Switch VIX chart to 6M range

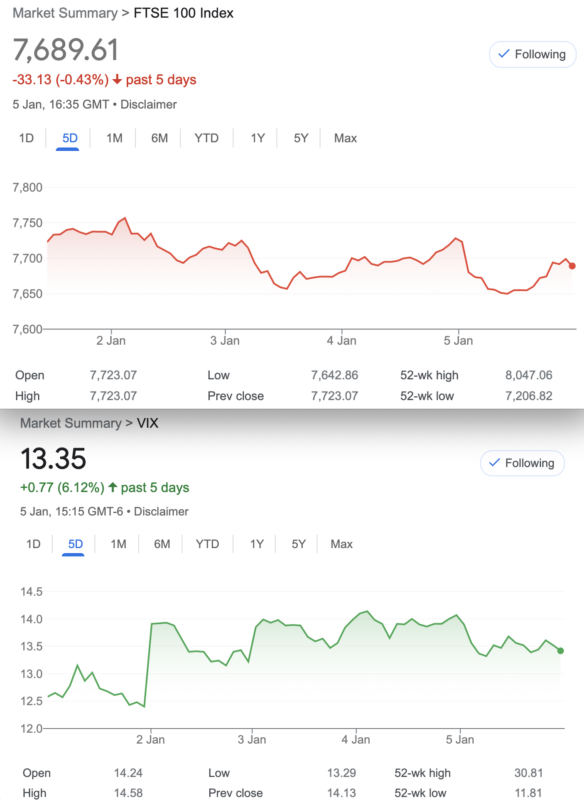[x=162, y=544]
